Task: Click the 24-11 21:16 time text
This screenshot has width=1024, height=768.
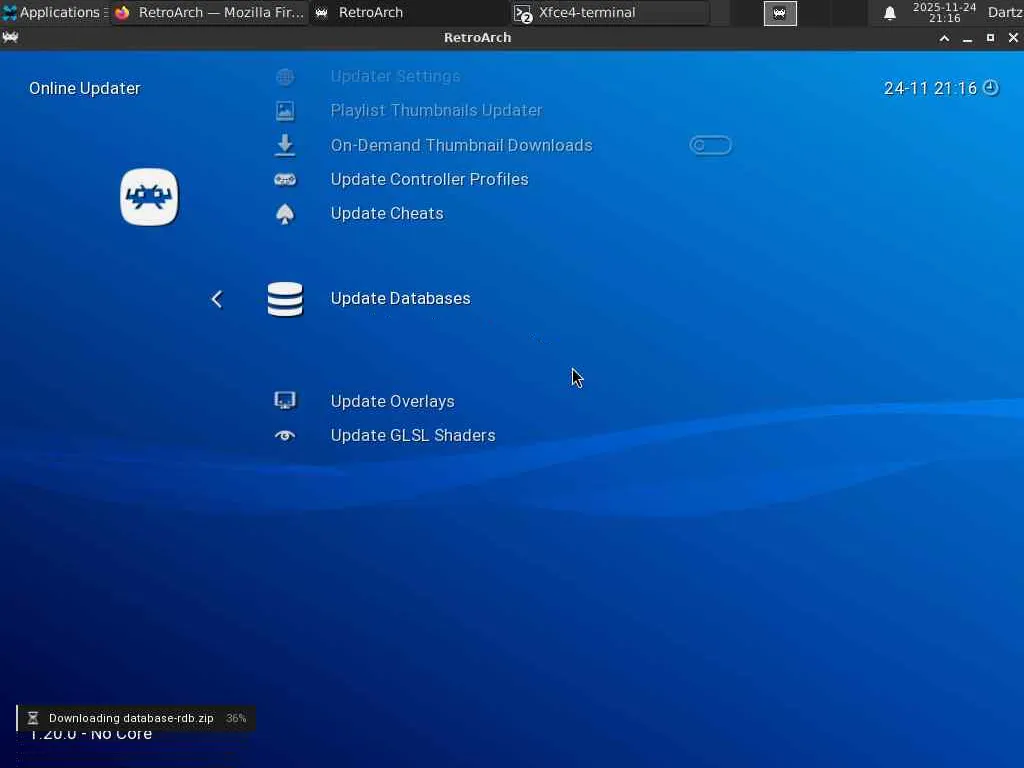Action: pos(930,88)
